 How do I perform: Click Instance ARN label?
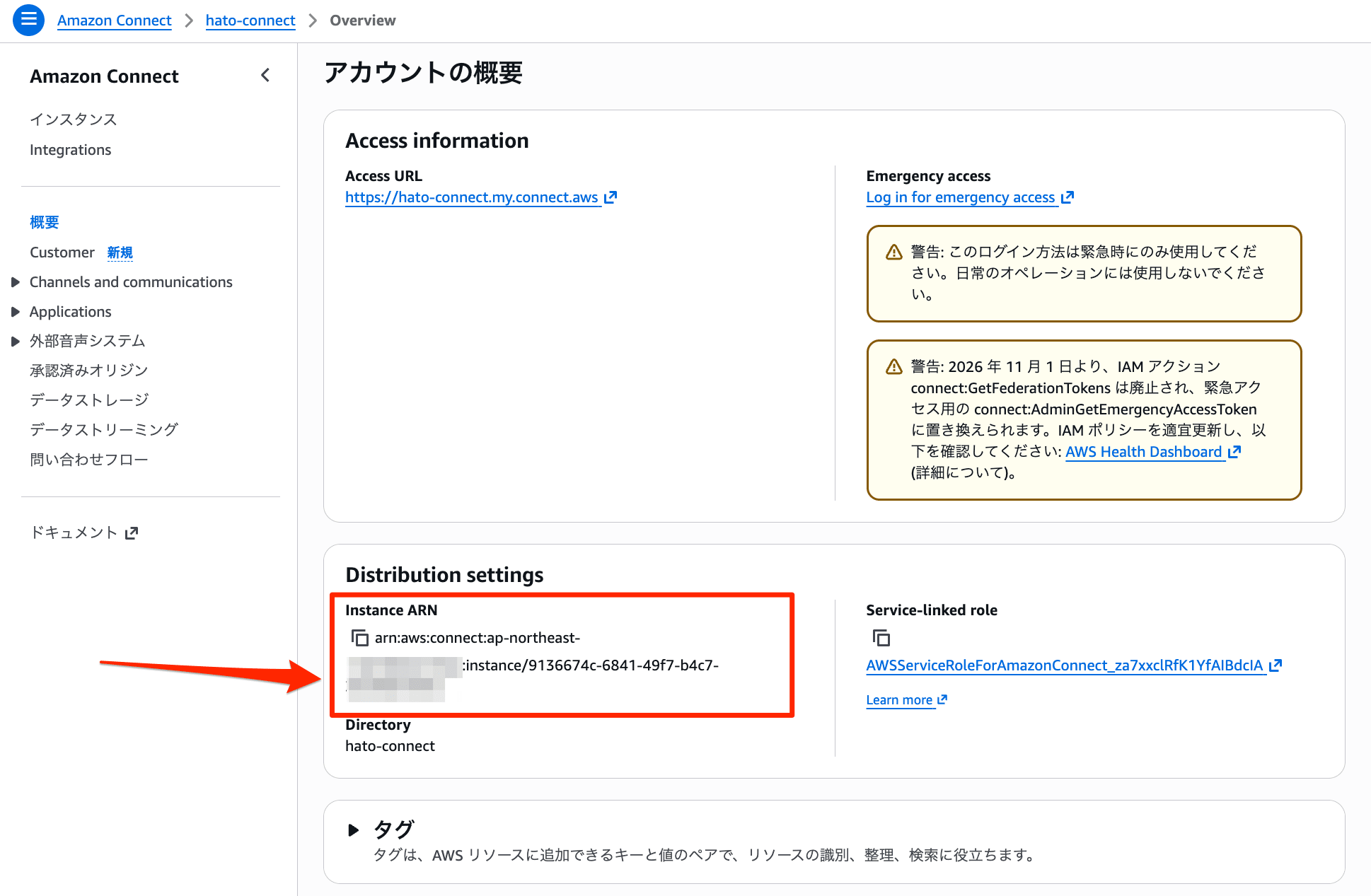(391, 610)
